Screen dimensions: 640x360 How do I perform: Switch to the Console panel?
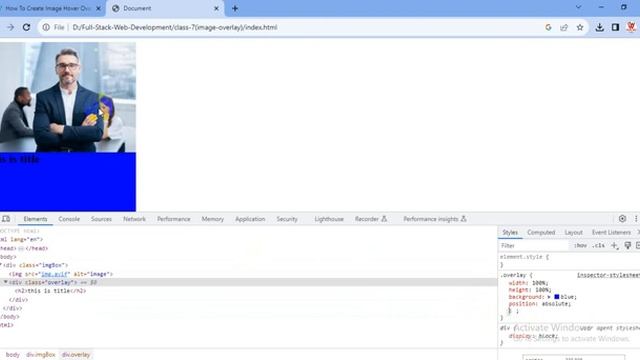pos(69,219)
